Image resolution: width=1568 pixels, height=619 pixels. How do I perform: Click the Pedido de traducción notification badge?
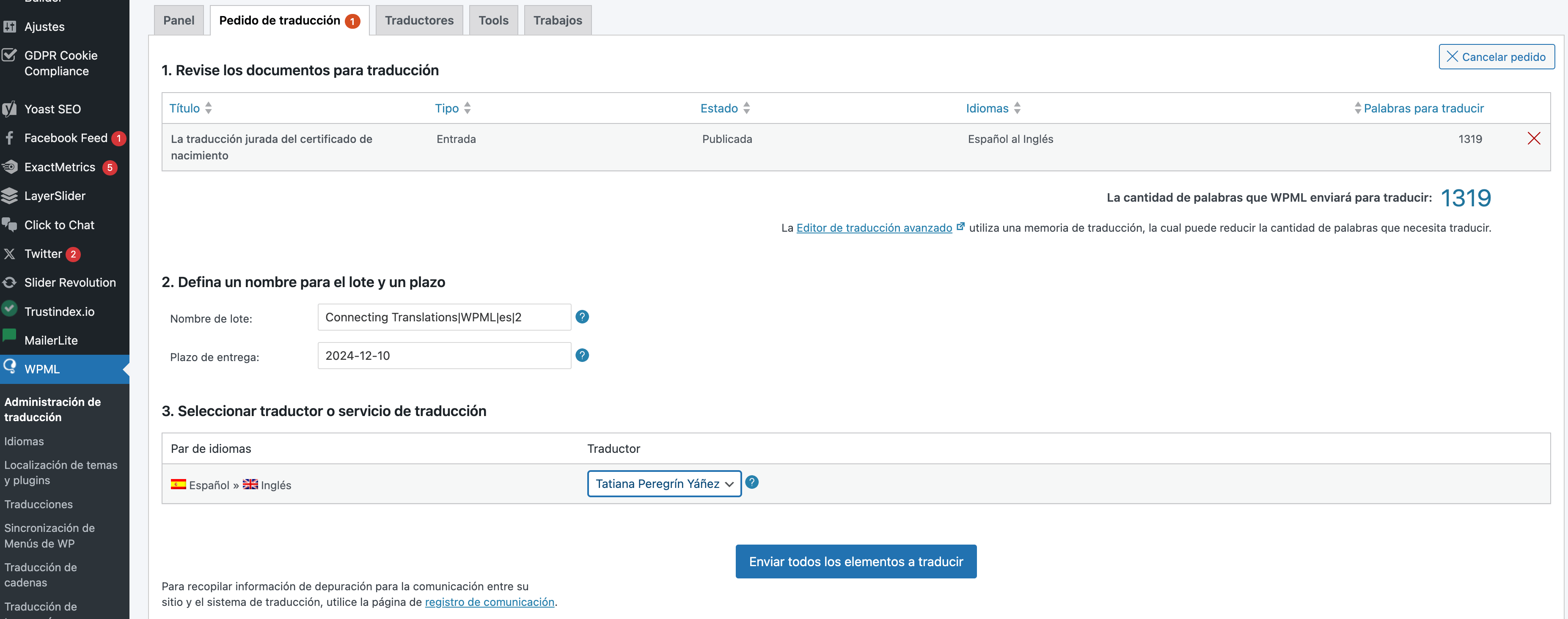tap(352, 21)
